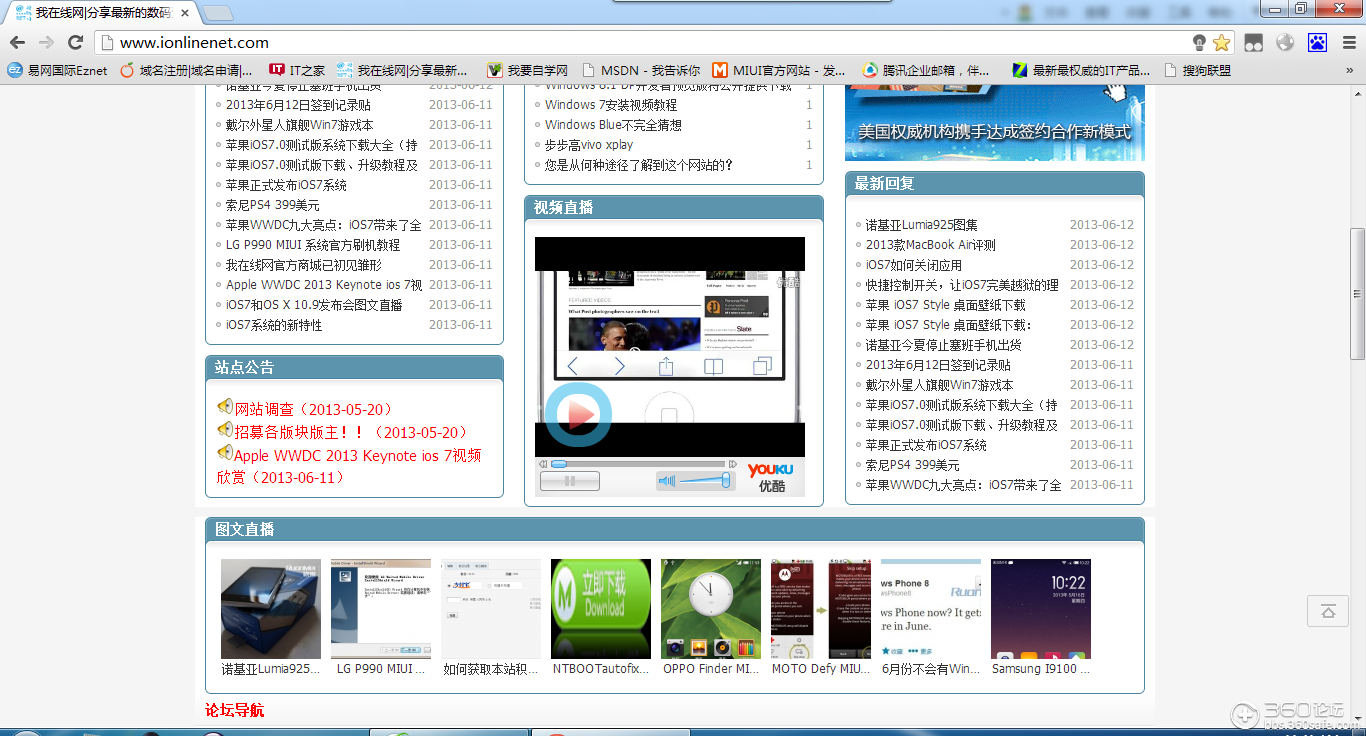Open 2013款MacBook Air评测 link

pos(931,245)
